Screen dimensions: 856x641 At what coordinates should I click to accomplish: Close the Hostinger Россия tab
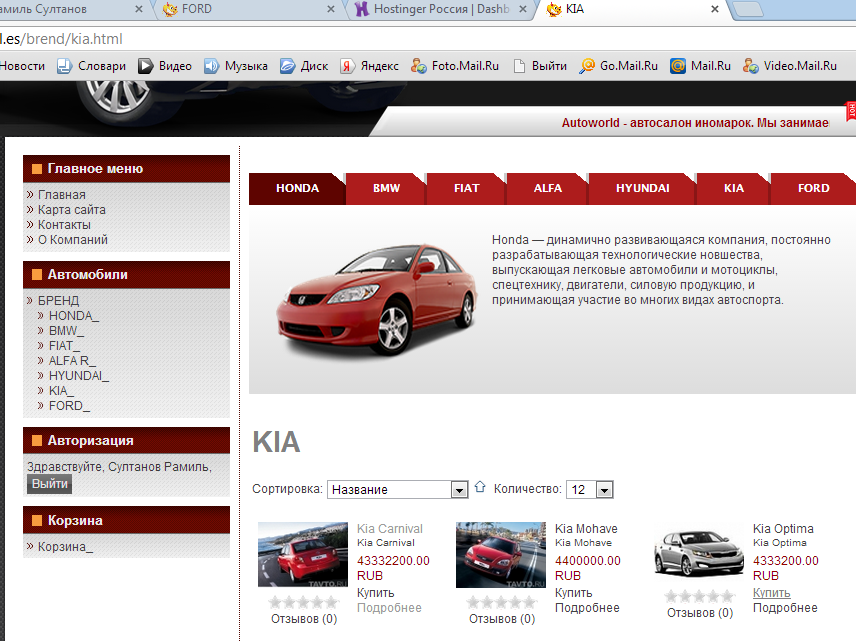522,9
